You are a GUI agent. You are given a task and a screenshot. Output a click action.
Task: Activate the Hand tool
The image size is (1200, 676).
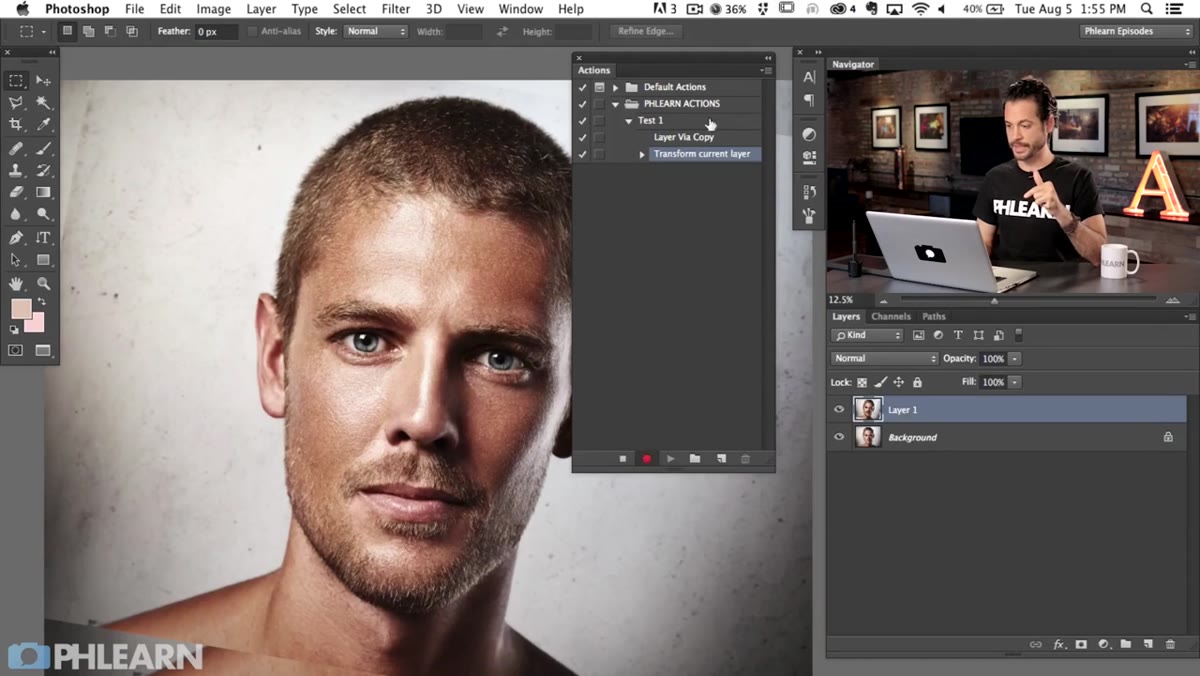[x=16, y=284]
